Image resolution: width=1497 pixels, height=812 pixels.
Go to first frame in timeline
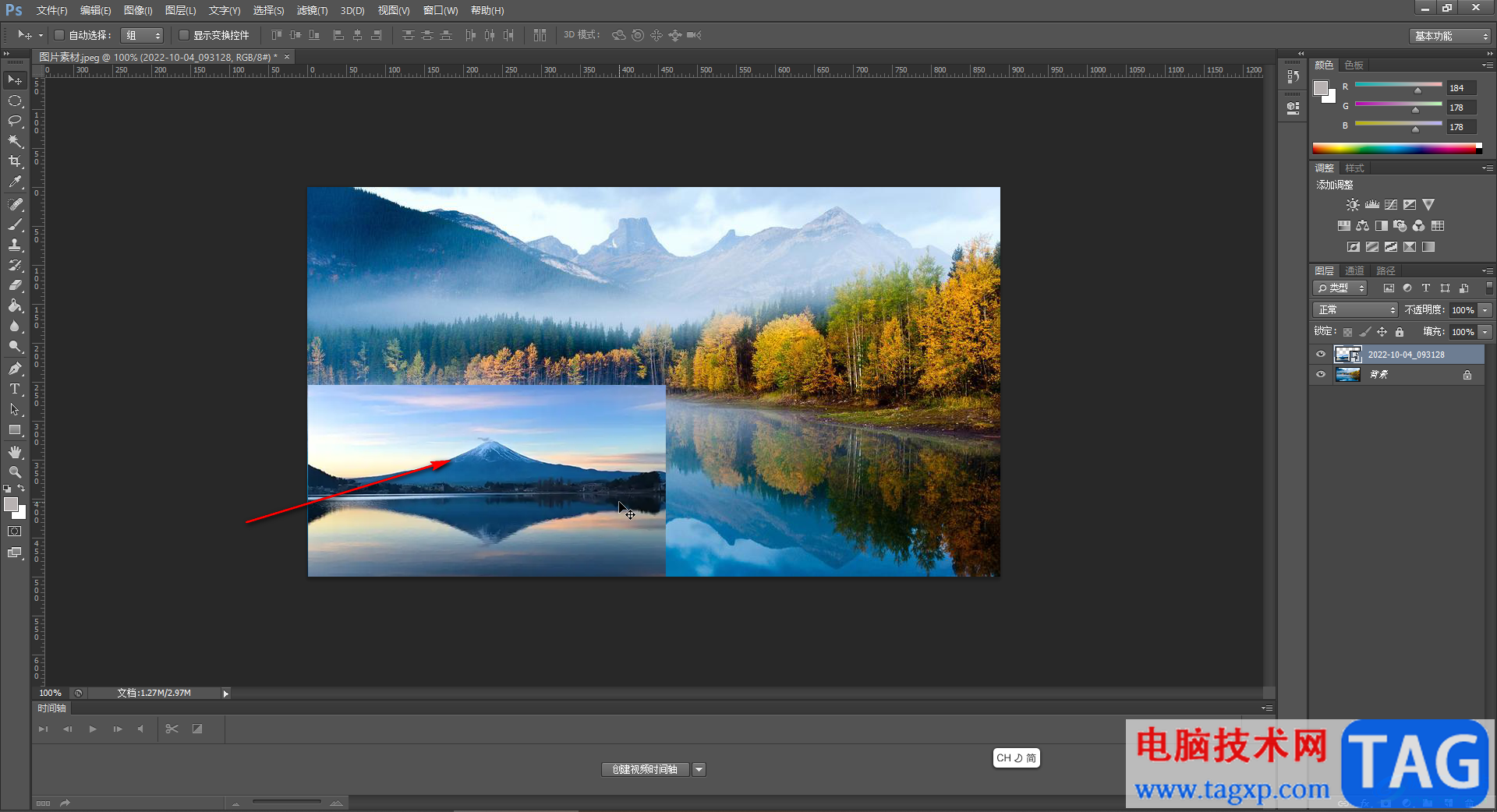pos(43,729)
